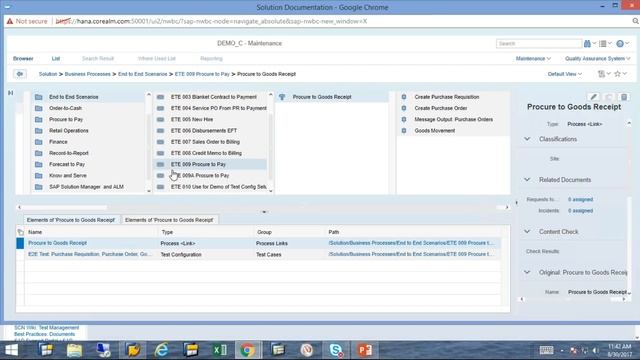Open Internet Explorer from the taskbar
This screenshot has width=640, height=360.
[x=161, y=350]
